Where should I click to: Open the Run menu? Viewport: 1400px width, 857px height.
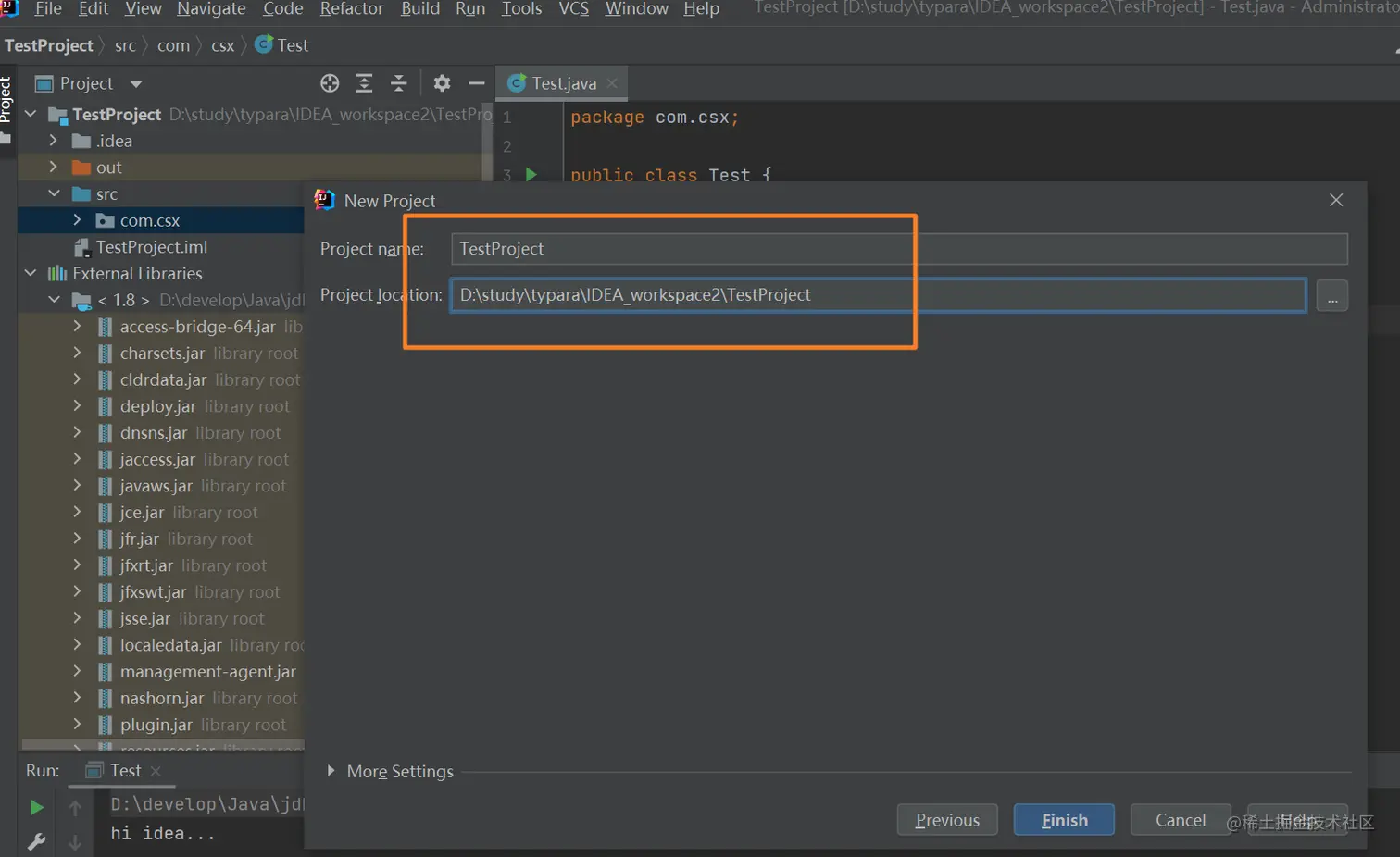tap(470, 9)
